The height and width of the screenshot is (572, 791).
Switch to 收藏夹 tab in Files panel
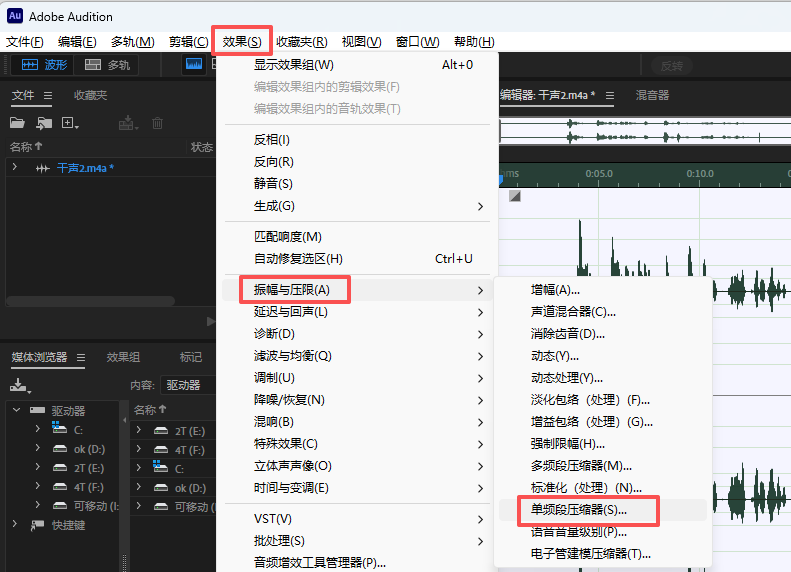[90, 95]
